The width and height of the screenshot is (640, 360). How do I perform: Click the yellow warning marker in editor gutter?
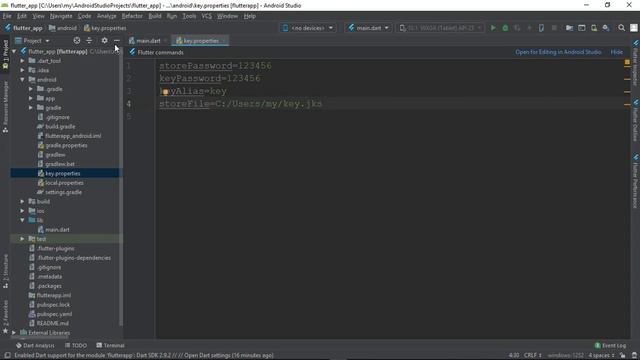[627, 62]
